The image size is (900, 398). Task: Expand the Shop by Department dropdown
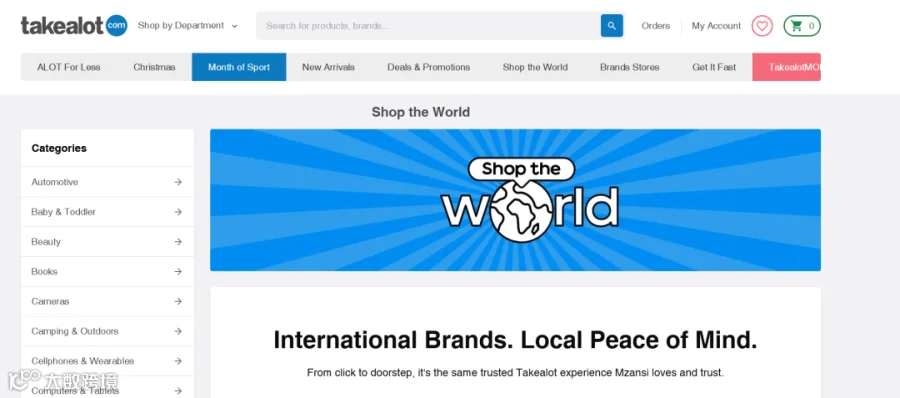coord(188,26)
